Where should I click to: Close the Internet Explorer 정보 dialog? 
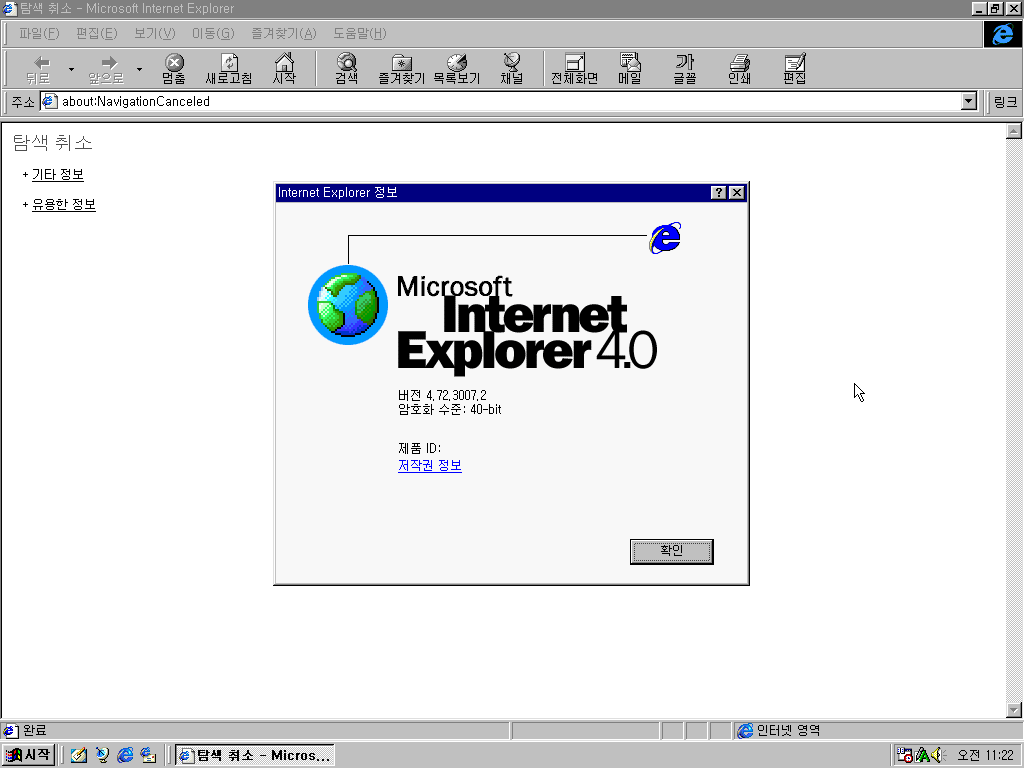point(737,192)
